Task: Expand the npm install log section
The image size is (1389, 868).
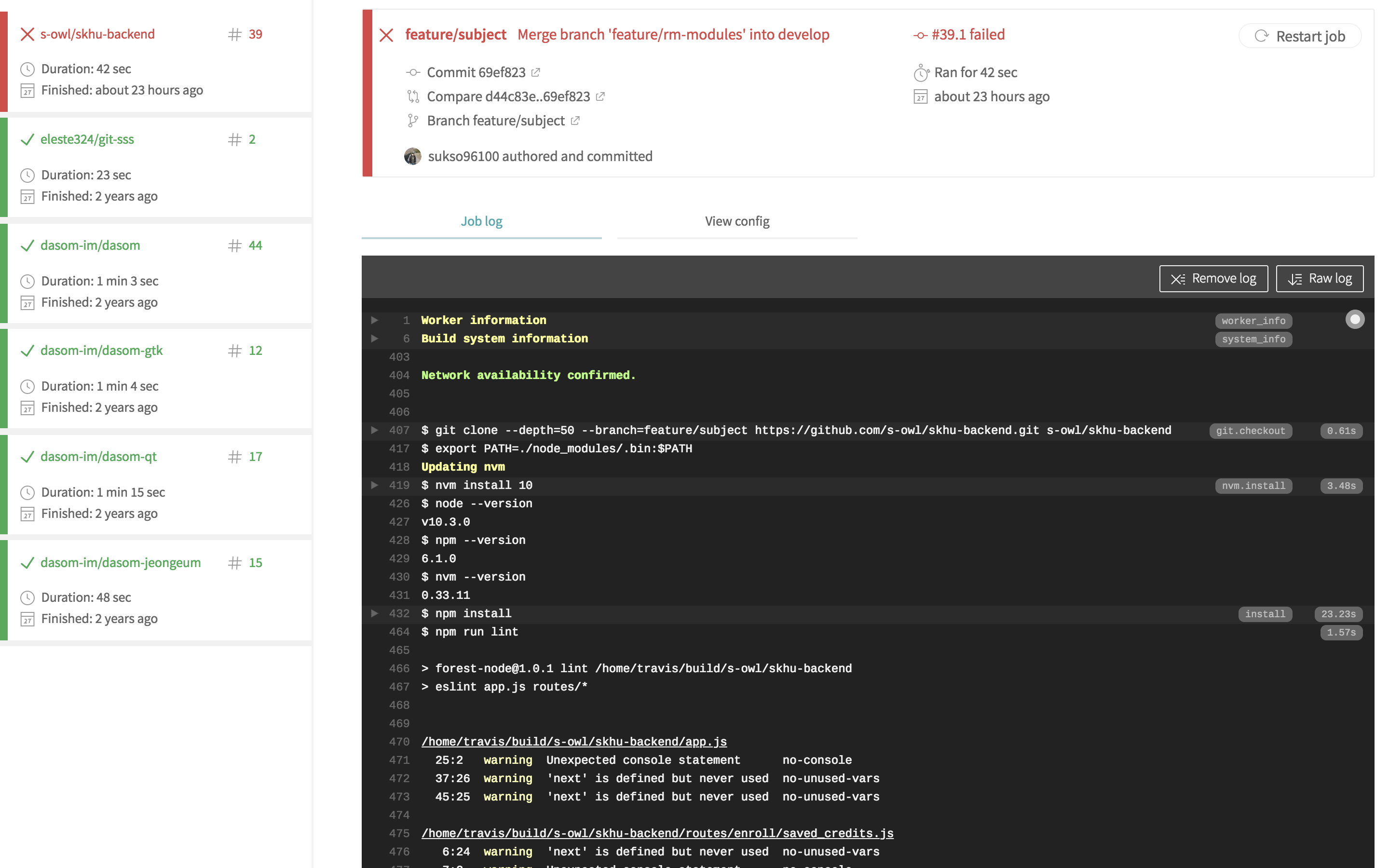Action: 374,614
